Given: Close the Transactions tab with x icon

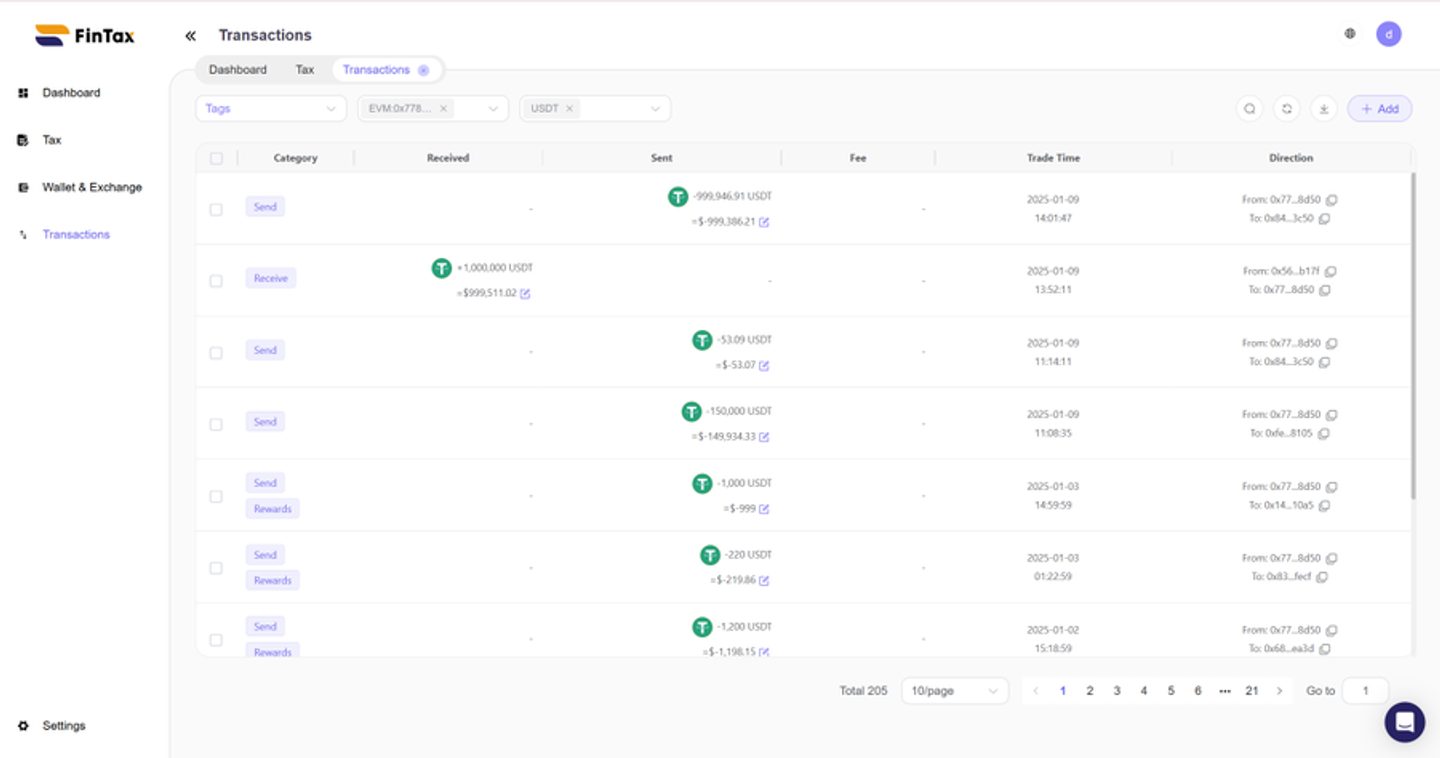Looking at the screenshot, I should [x=423, y=70].
